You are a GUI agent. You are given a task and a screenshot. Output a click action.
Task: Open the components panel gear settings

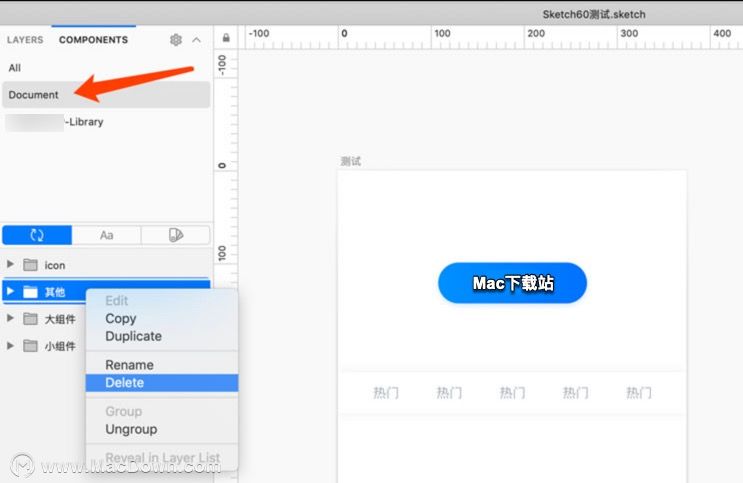pyautogui.click(x=176, y=40)
